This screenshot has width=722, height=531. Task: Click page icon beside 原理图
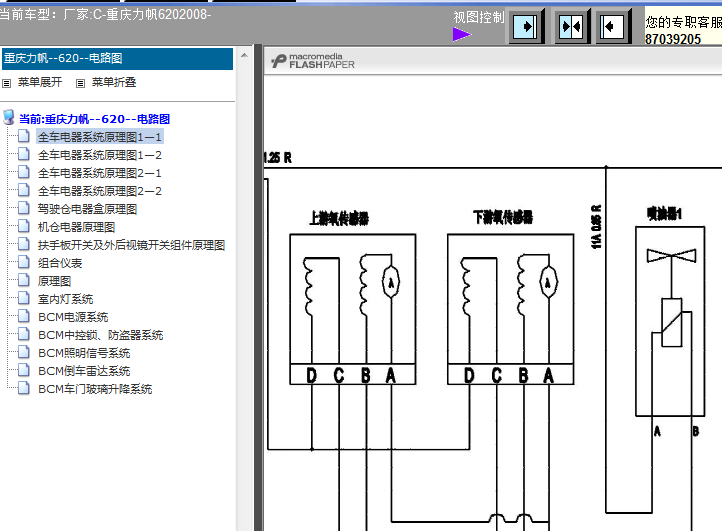24,280
